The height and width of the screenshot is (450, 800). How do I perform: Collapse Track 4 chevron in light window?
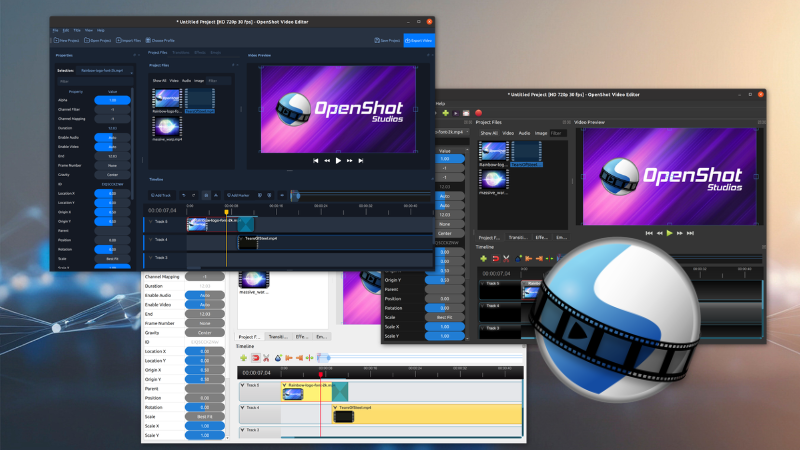point(242,408)
